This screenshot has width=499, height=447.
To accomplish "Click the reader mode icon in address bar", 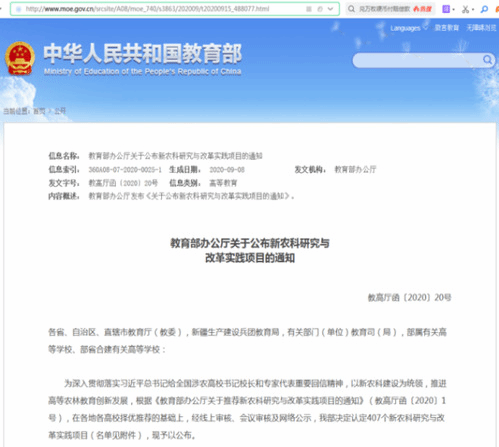I will pyautogui.click(x=309, y=9).
